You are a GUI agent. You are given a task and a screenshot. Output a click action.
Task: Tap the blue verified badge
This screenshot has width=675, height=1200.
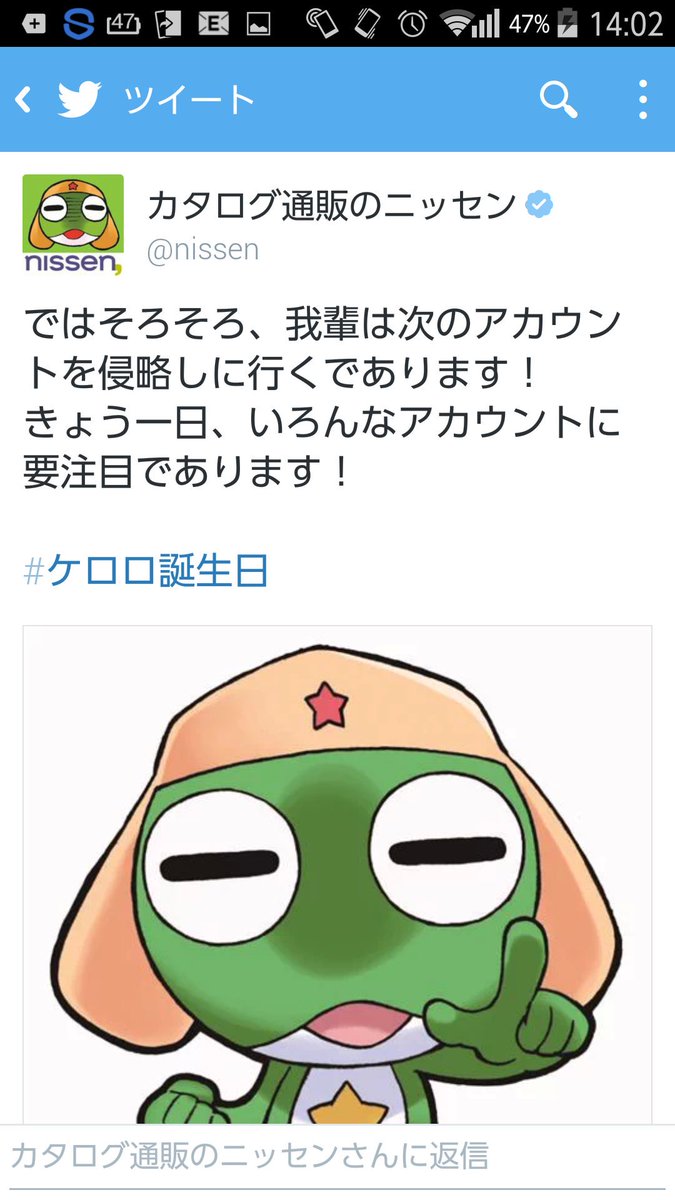coord(540,206)
